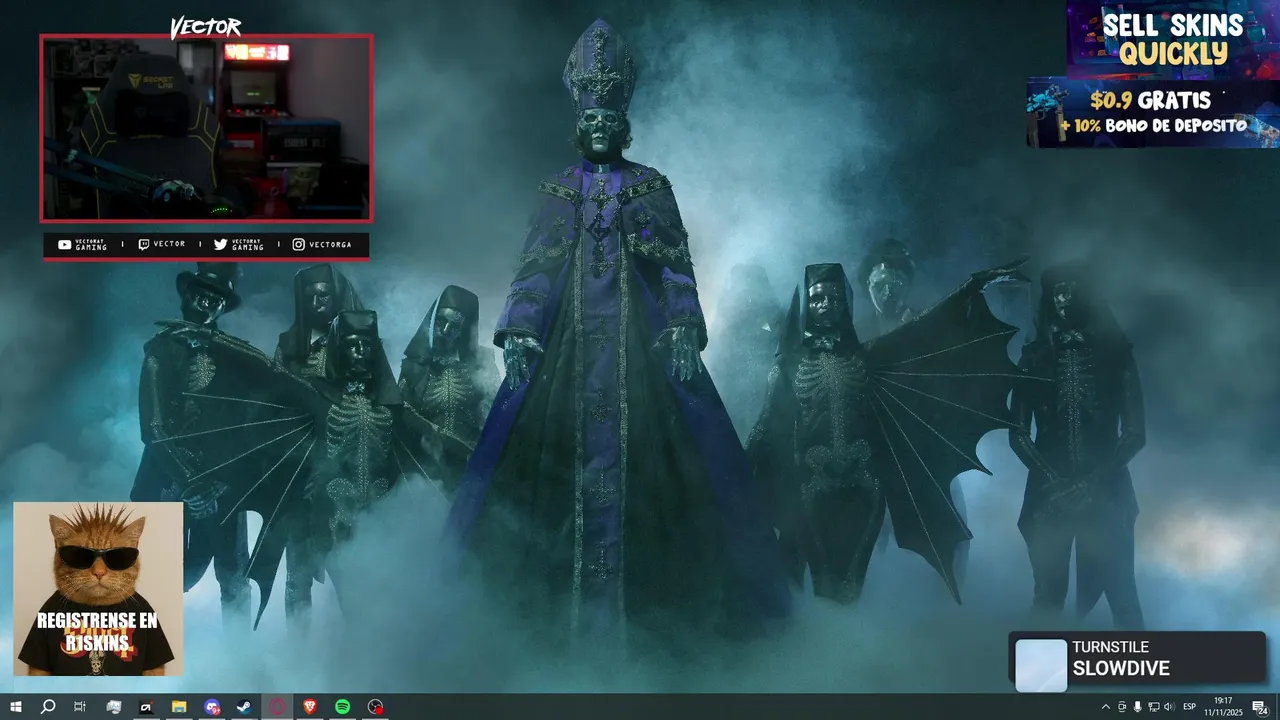Open the taskbar app right of Task View
This screenshot has height=720, width=1280.
pos(114,707)
